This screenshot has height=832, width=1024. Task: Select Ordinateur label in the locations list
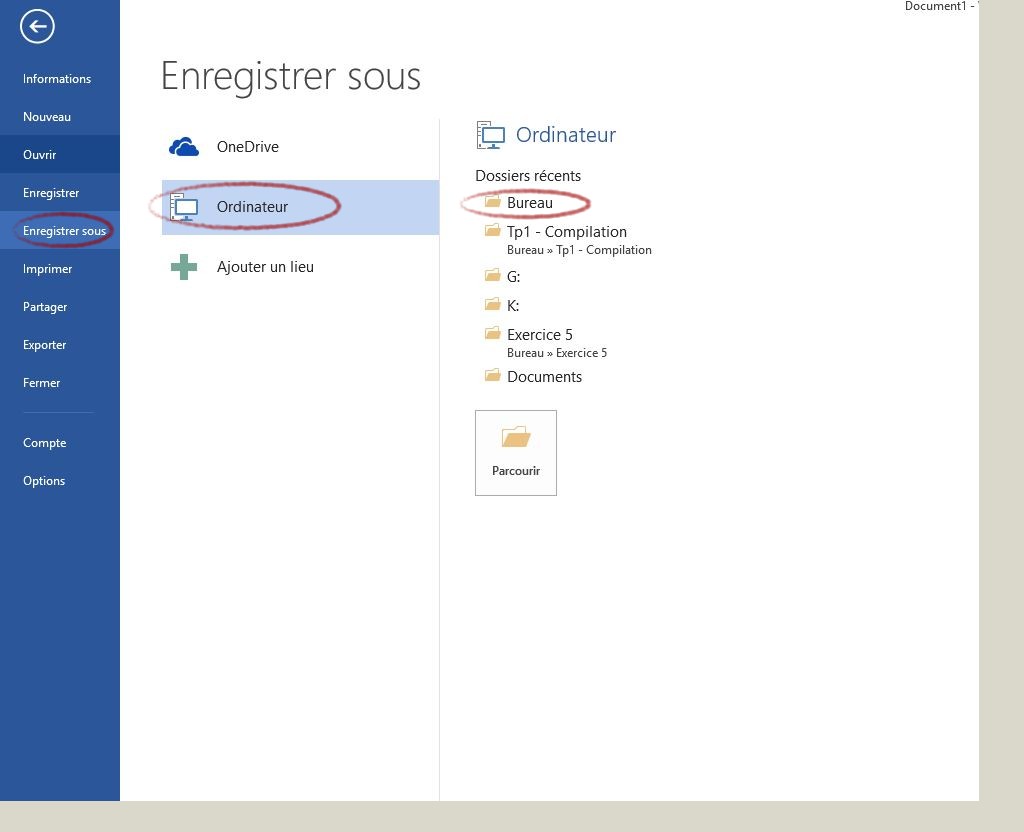point(252,207)
